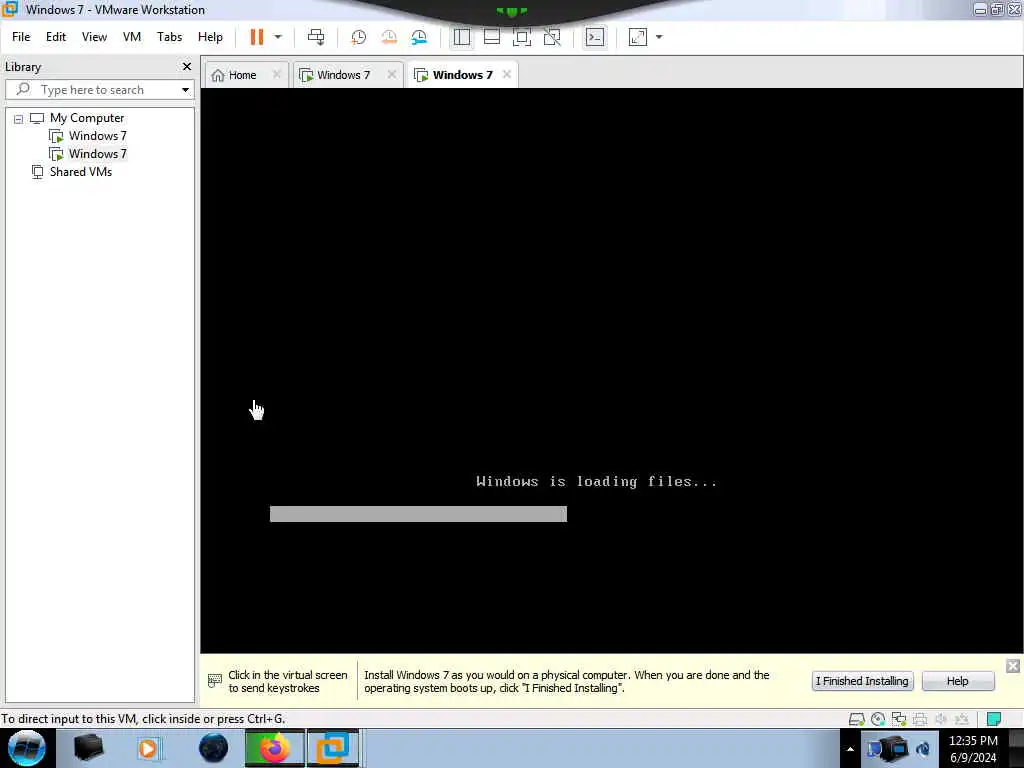Screen dimensions: 1024x768
Task: Open the library search filter dropdown
Action: (x=185, y=89)
